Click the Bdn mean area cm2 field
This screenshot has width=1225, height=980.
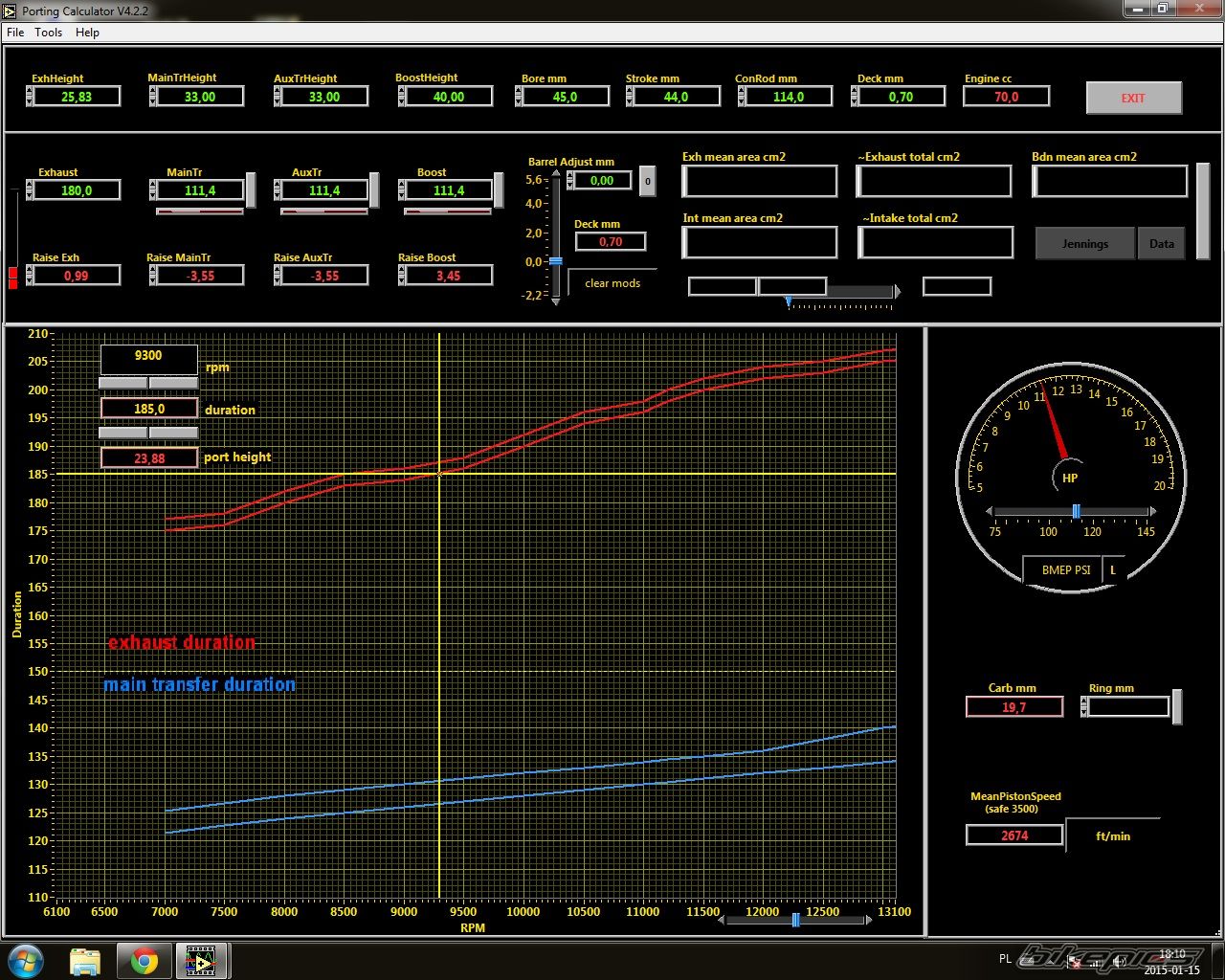(x=1109, y=181)
